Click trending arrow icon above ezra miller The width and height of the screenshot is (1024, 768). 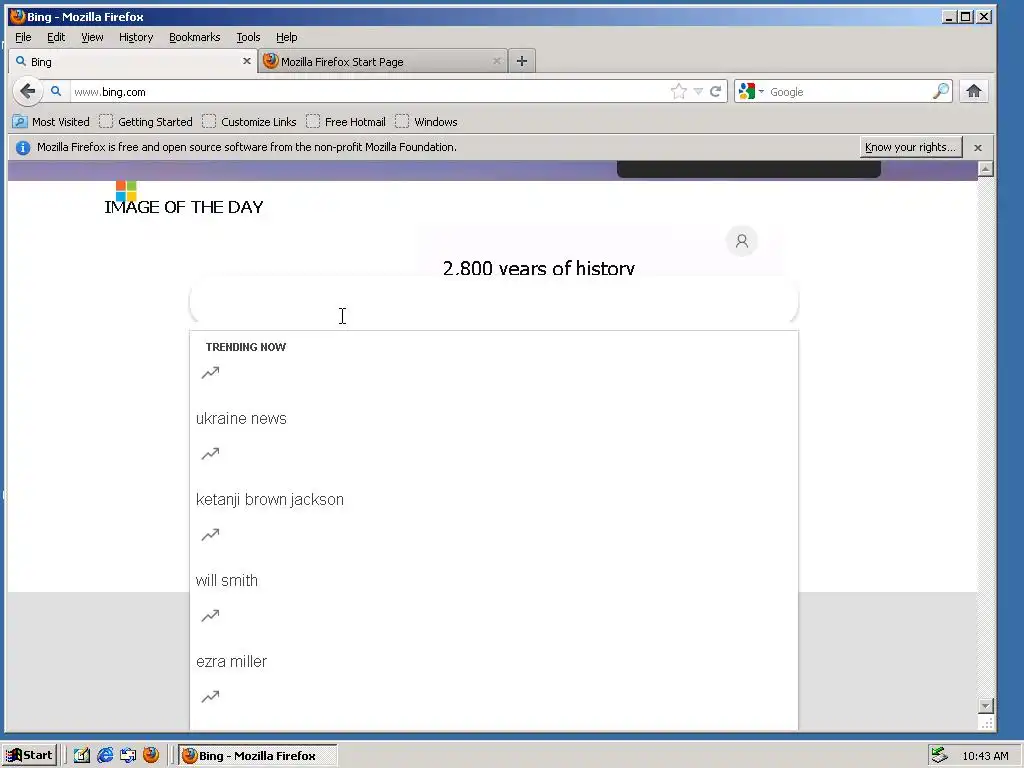tap(210, 616)
